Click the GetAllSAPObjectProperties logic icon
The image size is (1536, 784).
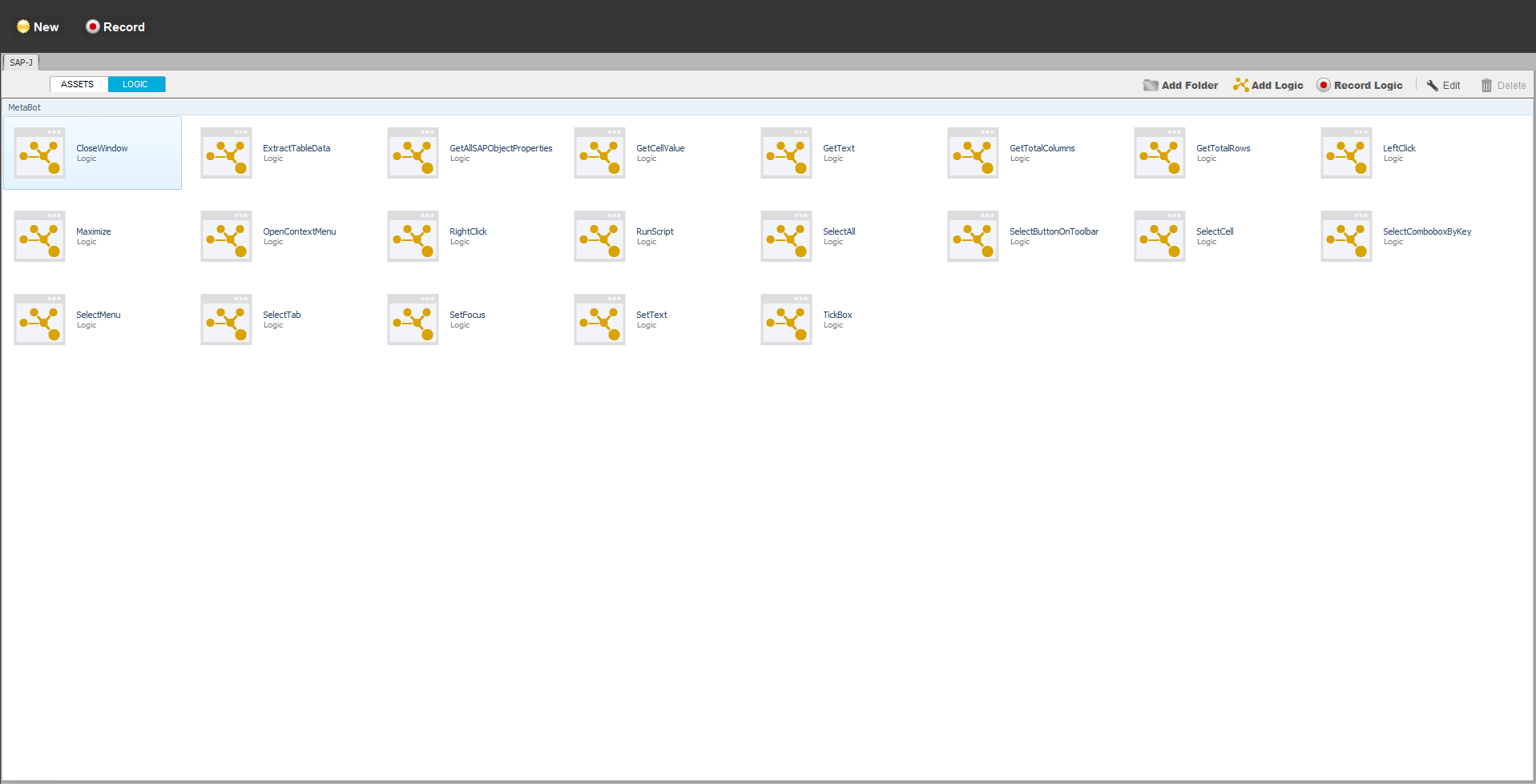413,153
